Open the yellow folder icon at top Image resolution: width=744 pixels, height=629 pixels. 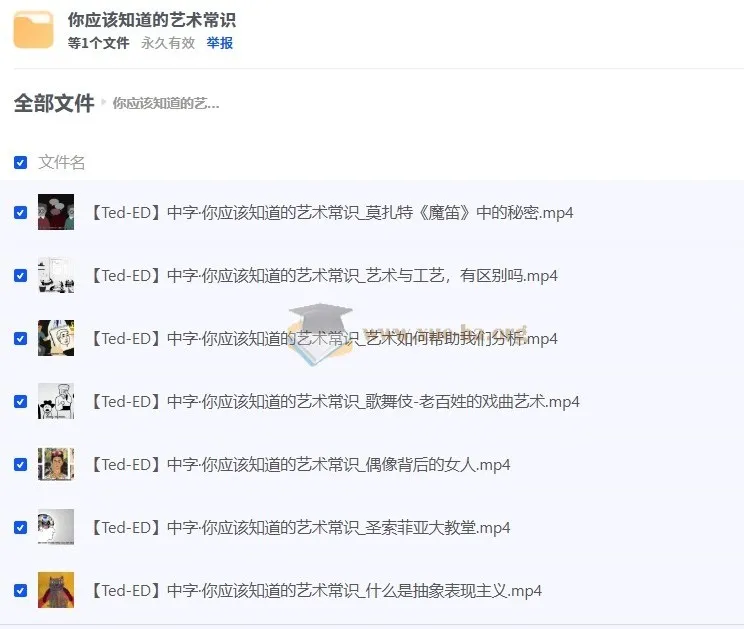click(33, 29)
